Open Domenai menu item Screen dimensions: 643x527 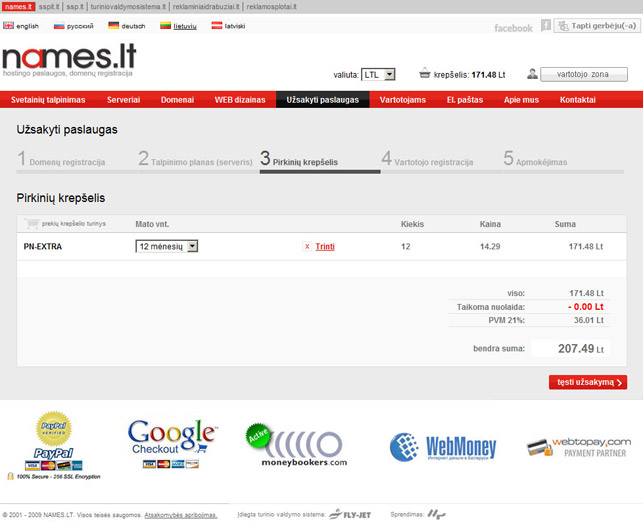(177, 100)
